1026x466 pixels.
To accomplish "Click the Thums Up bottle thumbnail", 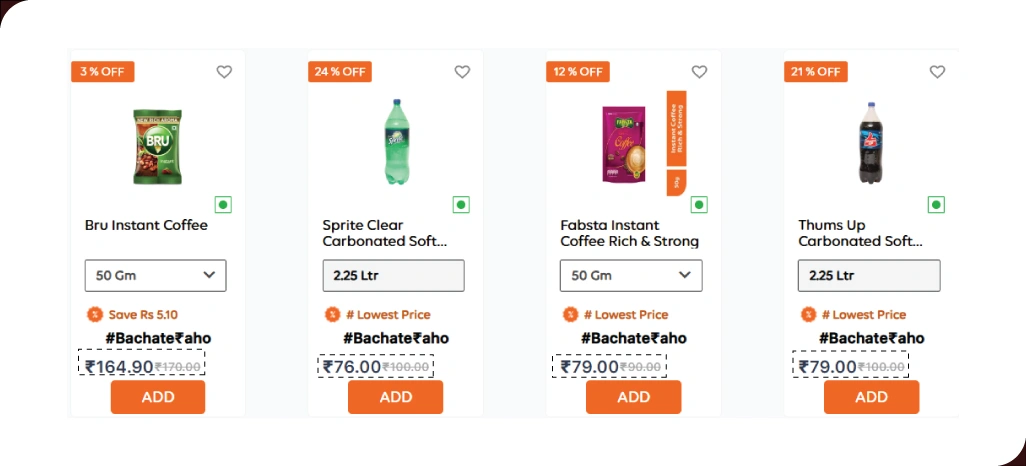I will [x=871, y=142].
